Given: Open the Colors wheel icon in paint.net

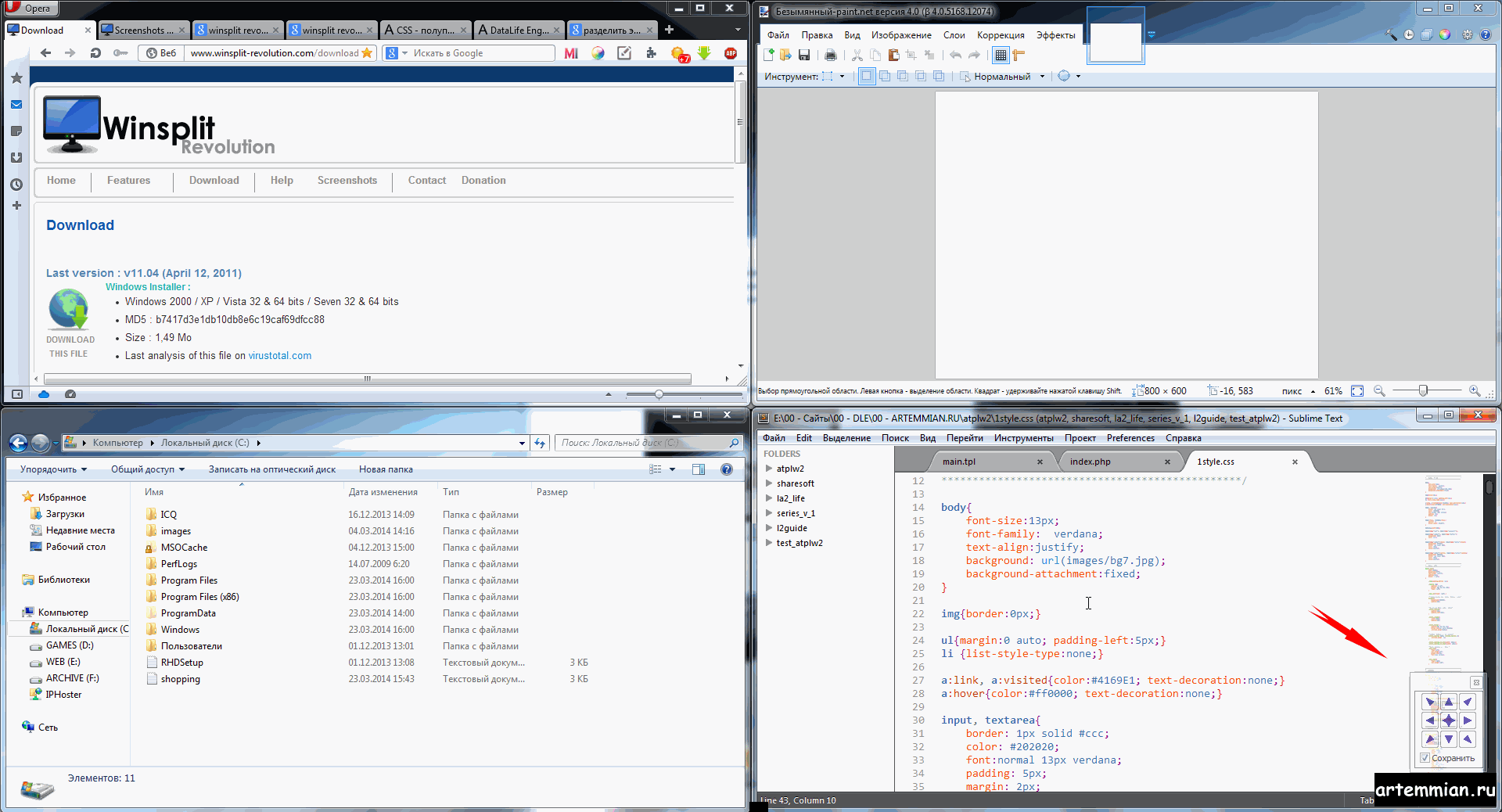Looking at the screenshot, I should tap(1445, 34).
